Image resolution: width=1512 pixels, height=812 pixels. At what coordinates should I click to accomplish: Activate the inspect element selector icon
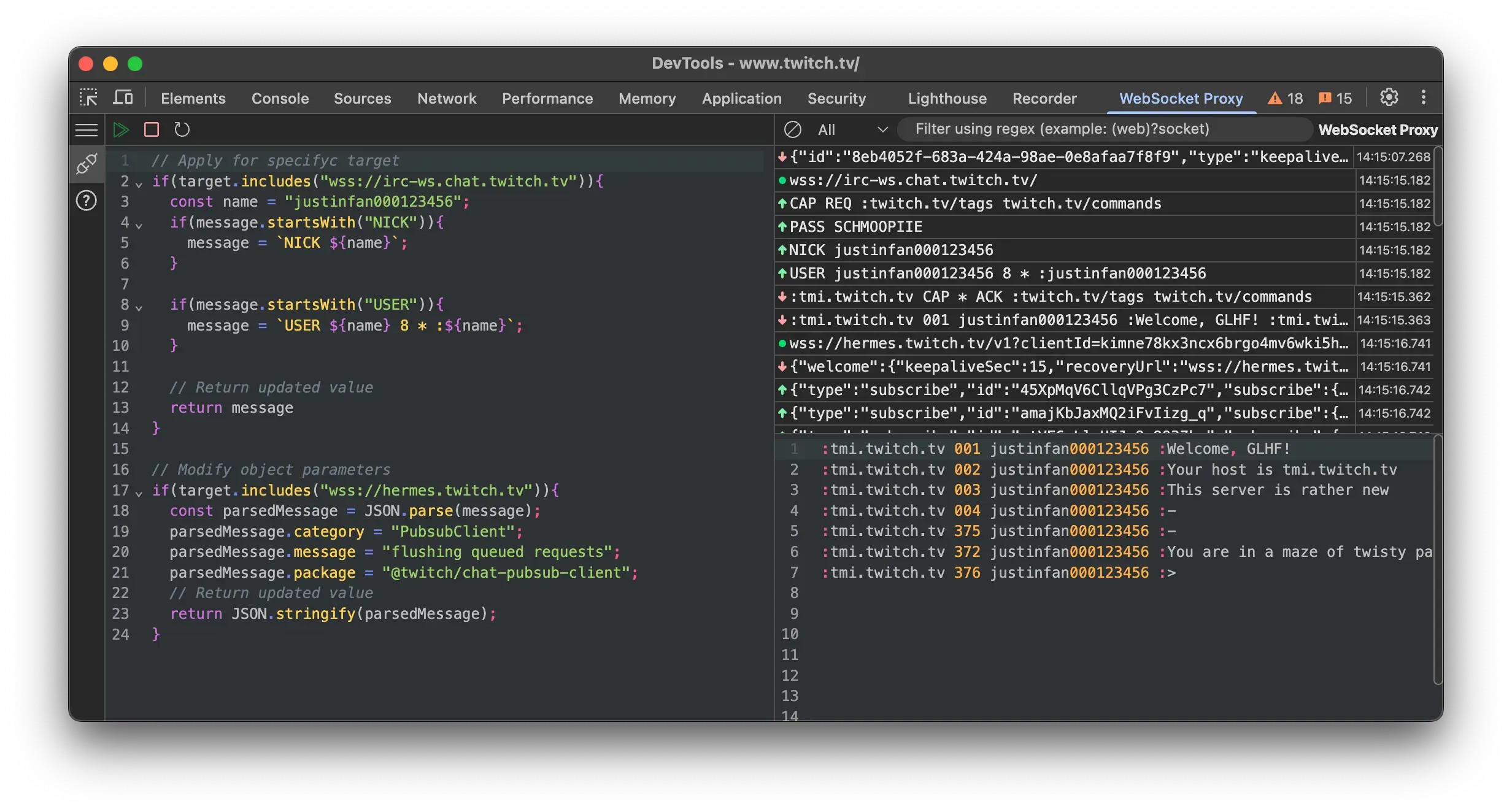[x=88, y=98]
